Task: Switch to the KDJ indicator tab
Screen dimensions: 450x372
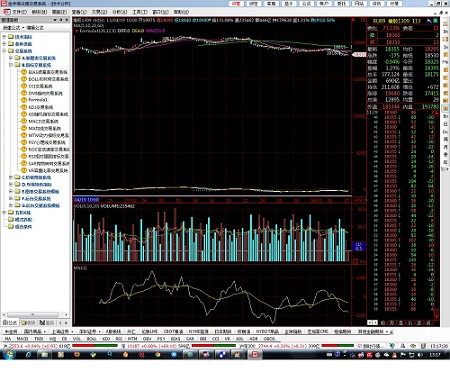Action: click(106, 339)
